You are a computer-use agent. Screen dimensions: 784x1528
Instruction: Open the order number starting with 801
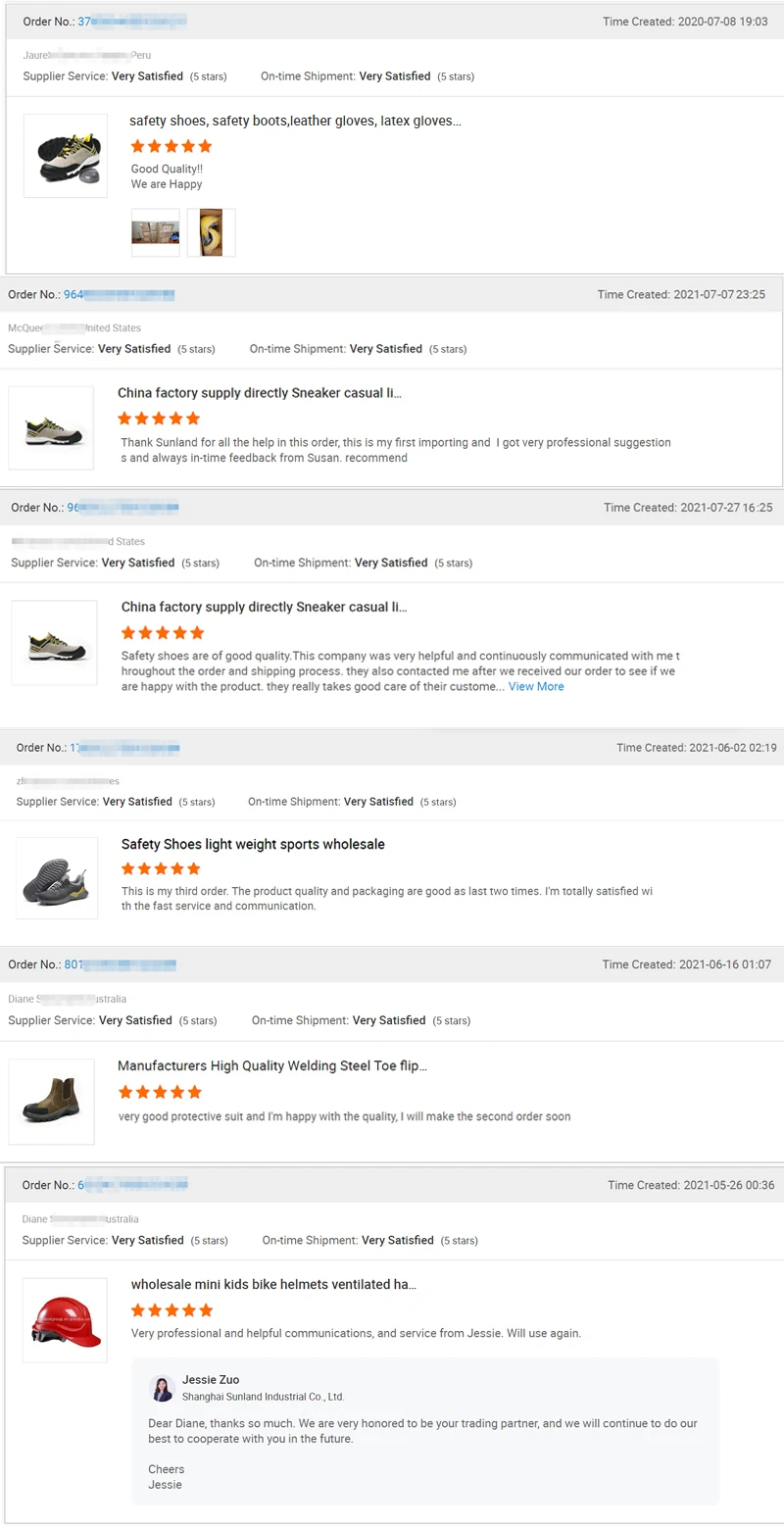tap(120, 964)
